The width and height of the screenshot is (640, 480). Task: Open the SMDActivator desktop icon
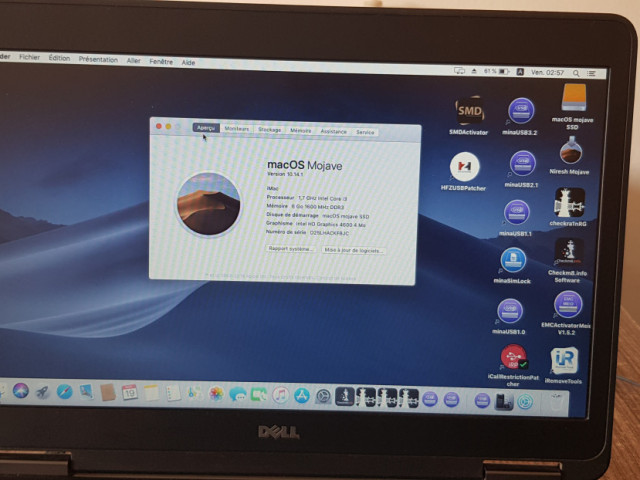[x=469, y=111]
